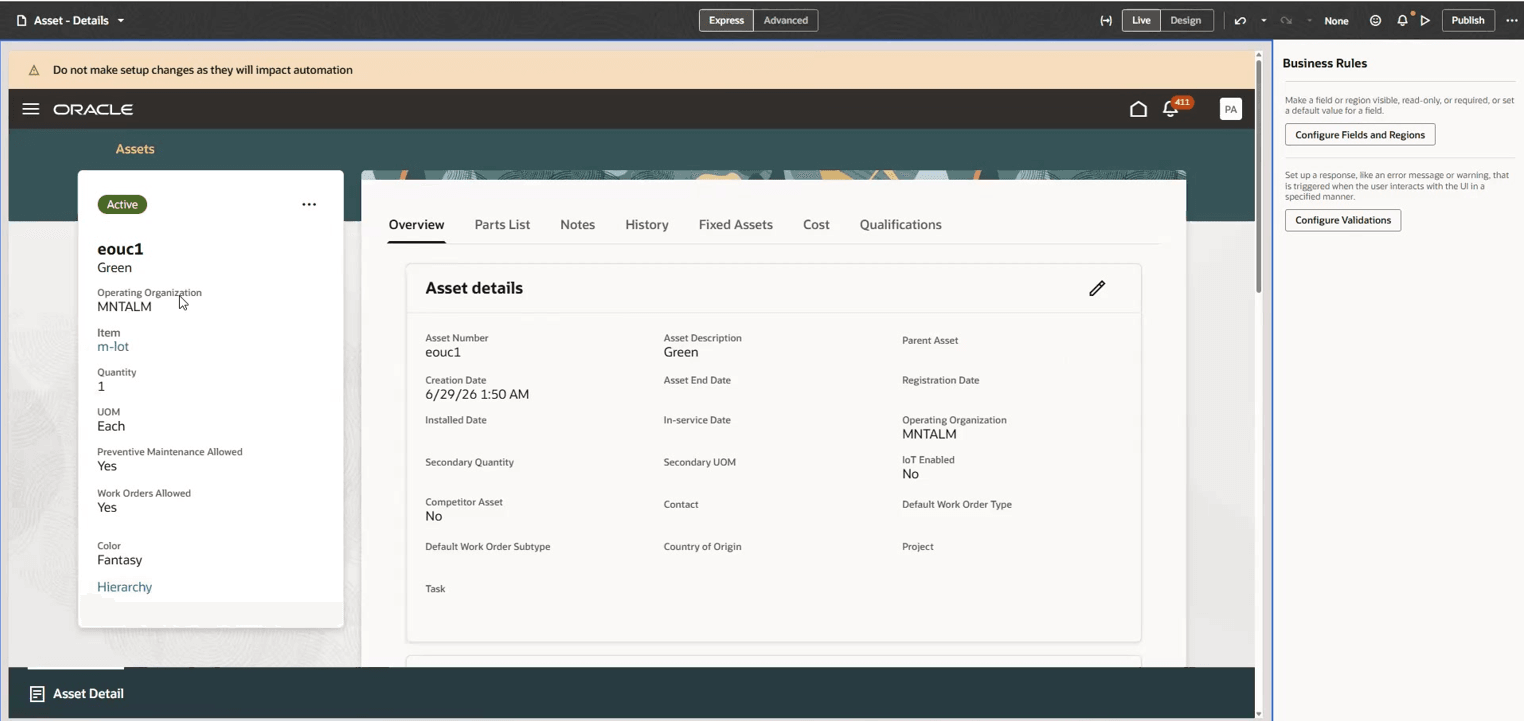1524x721 pixels.
Task: Click the Assets breadcrumb link
Action: (x=135, y=149)
